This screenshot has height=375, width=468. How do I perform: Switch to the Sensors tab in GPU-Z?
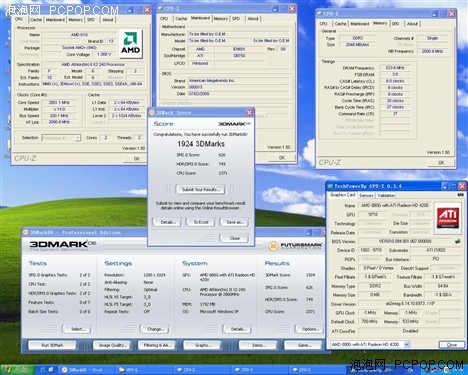click(366, 195)
